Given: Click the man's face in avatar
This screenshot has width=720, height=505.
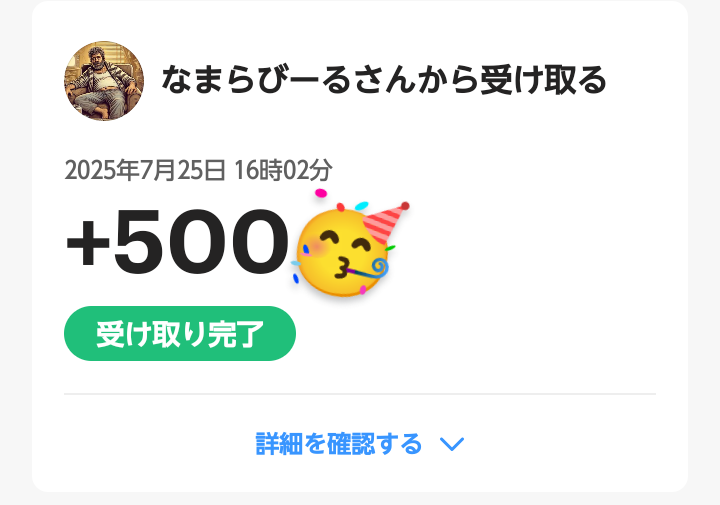Looking at the screenshot, I should tap(97, 58).
